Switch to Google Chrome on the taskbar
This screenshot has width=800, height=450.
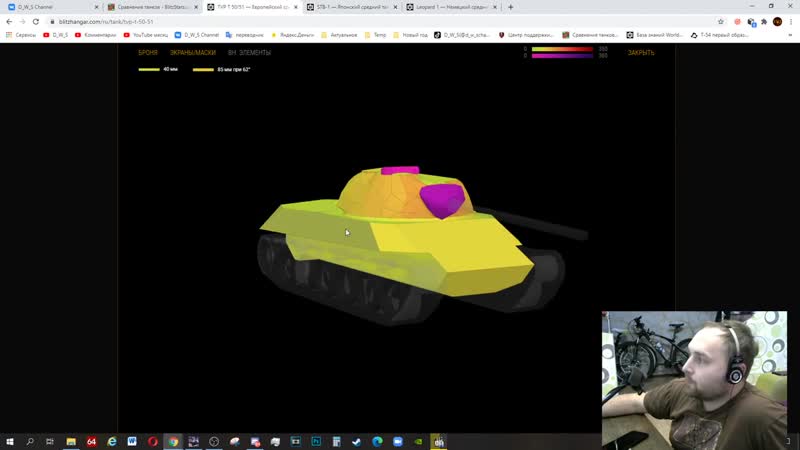pyautogui.click(x=173, y=441)
